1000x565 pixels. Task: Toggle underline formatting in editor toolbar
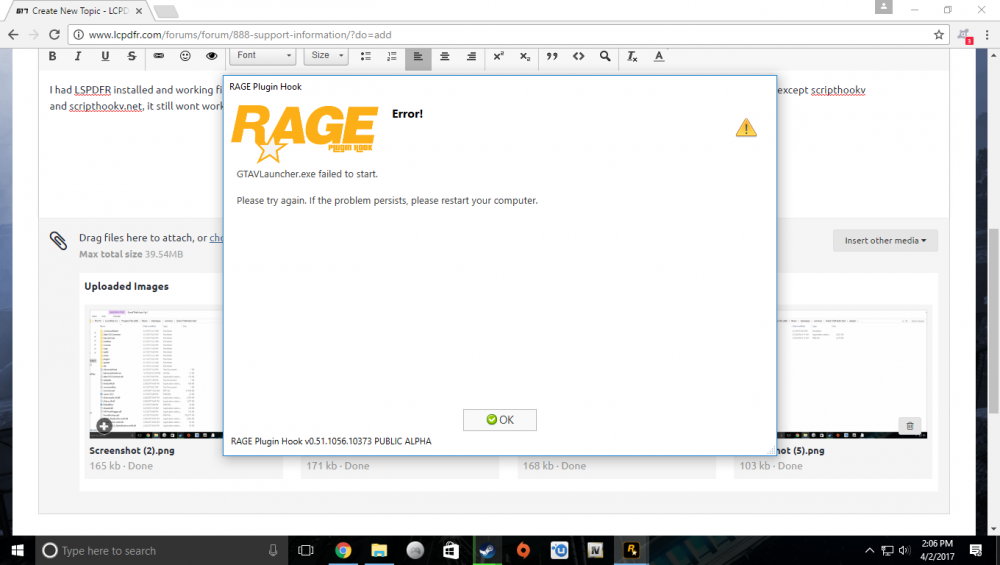point(105,56)
